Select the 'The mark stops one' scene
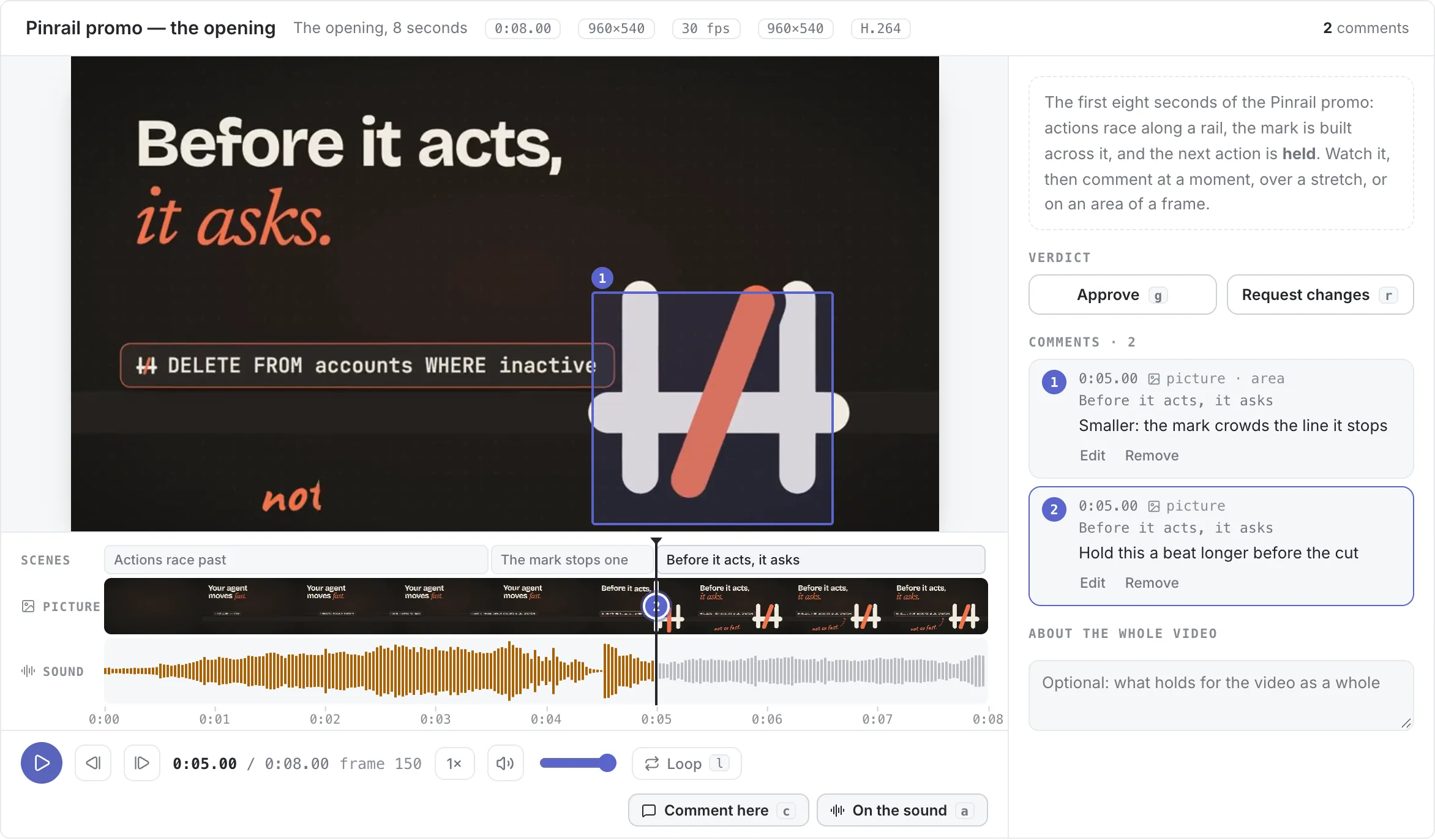This screenshot has width=1435, height=840. pyautogui.click(x=572, y=560)
